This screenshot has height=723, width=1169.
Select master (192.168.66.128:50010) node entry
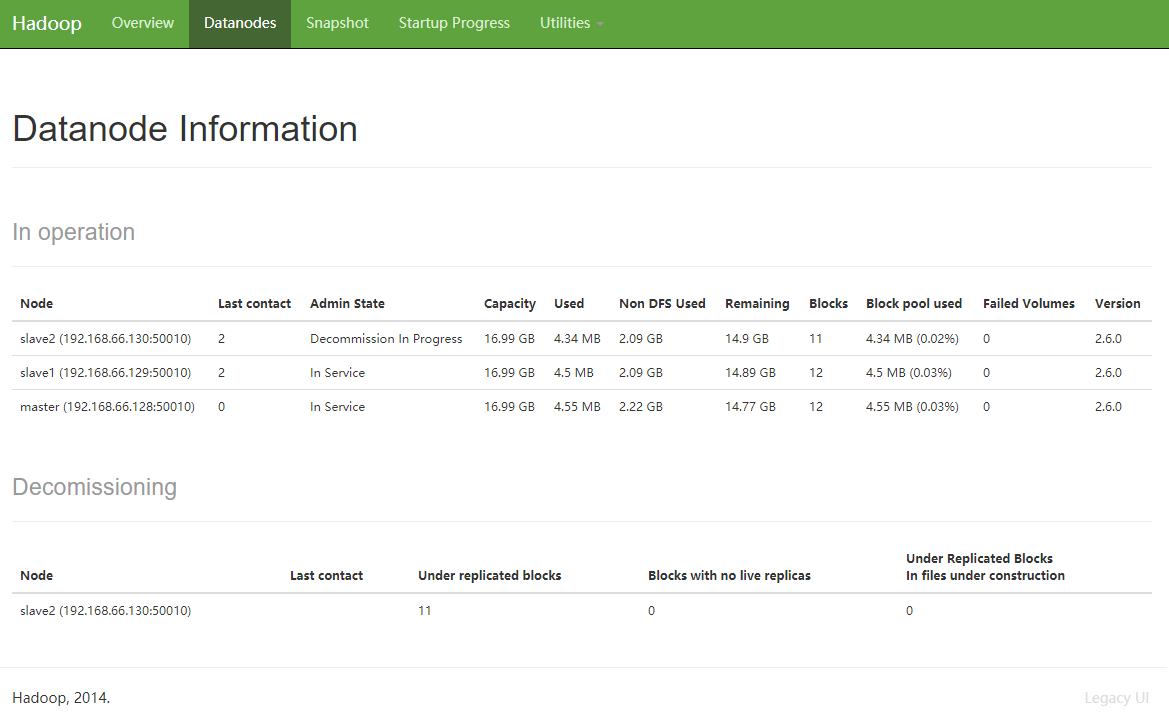[107, 407]
